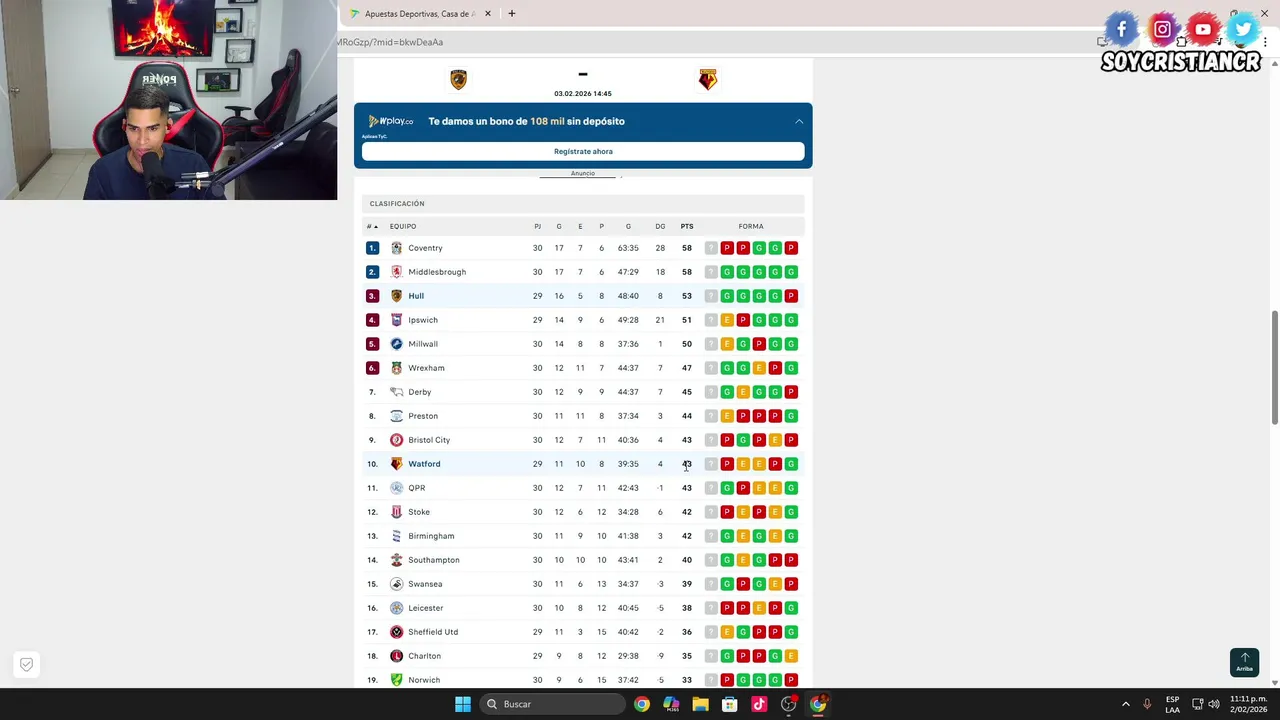Viewport: 1280px width, 720px height.
Task: Open the Watford team link
Action: click(x=424, y=464)
